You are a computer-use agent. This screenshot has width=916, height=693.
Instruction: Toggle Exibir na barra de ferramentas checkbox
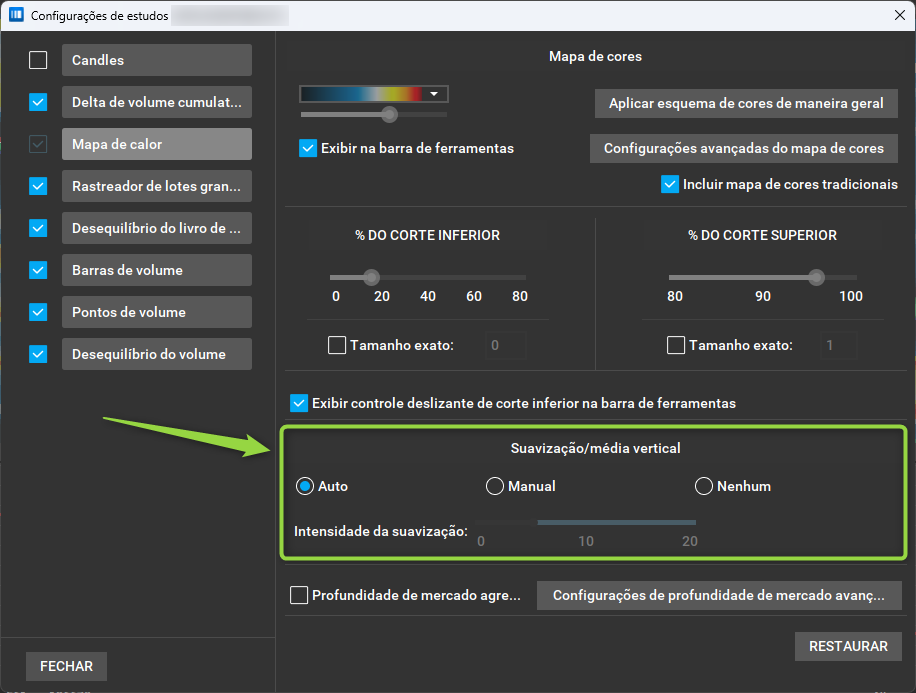coord(308,148)
